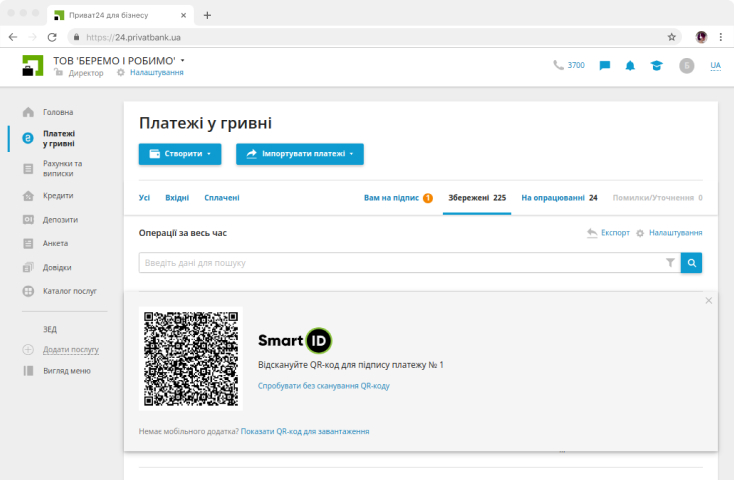This screenshot has width=734, height=480.
Task: Click the Спробувати без сканування QR-коду link
Action: point(323,385)
